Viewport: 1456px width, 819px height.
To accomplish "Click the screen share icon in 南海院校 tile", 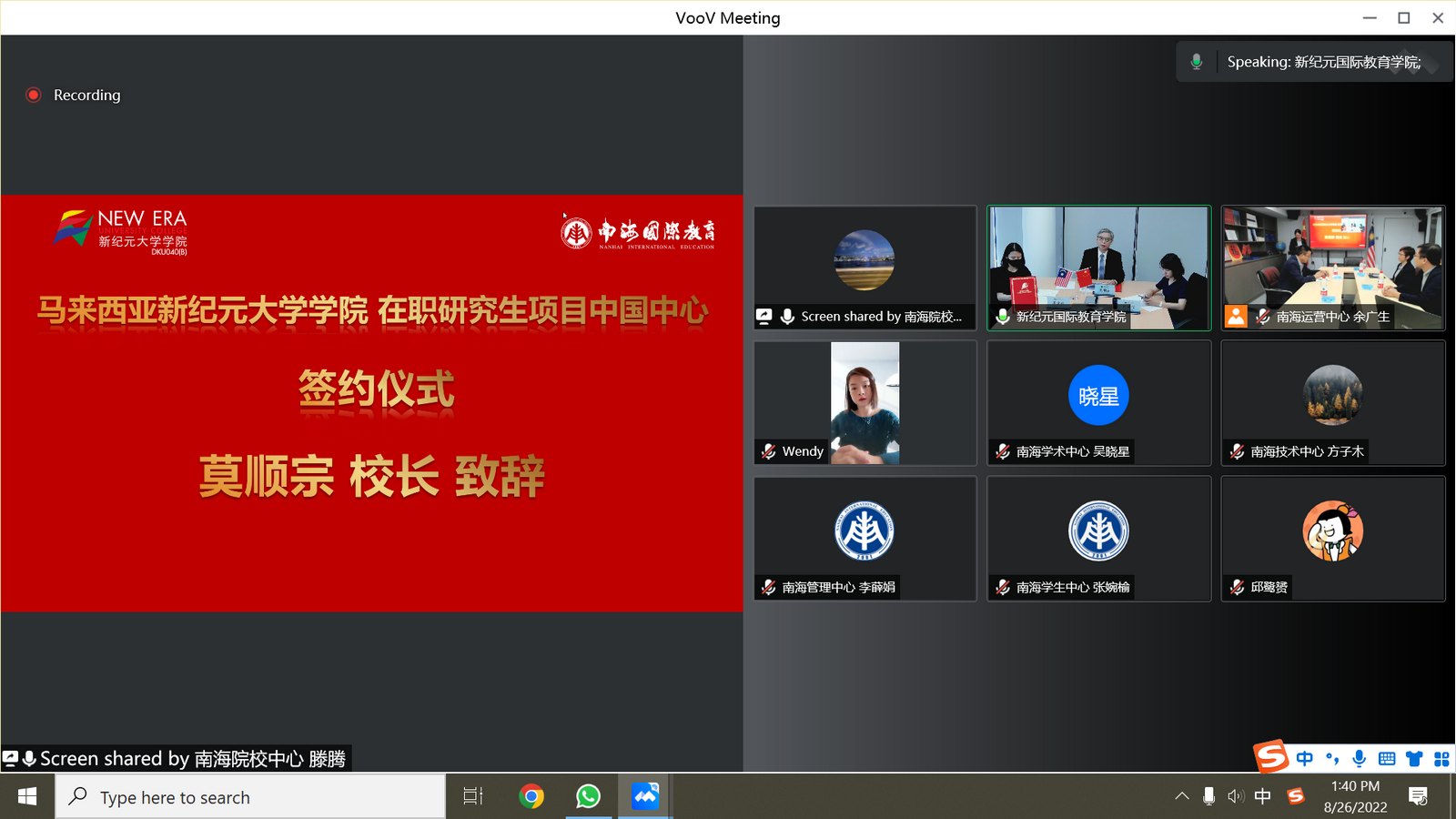I will tap(764, 317).
